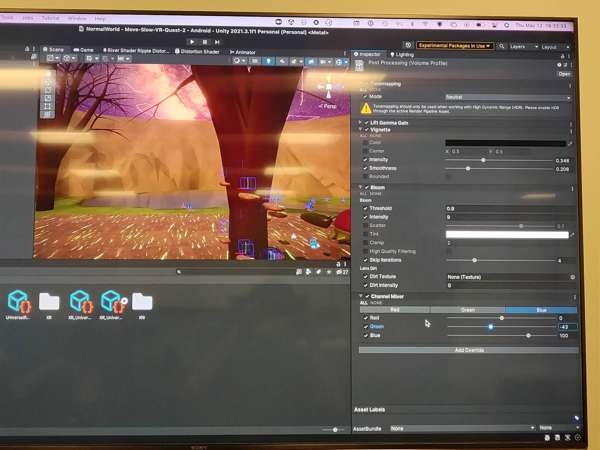Toggle Bloom Threshold override checkbox
The image size is (600, 450).
click(366, 209)
